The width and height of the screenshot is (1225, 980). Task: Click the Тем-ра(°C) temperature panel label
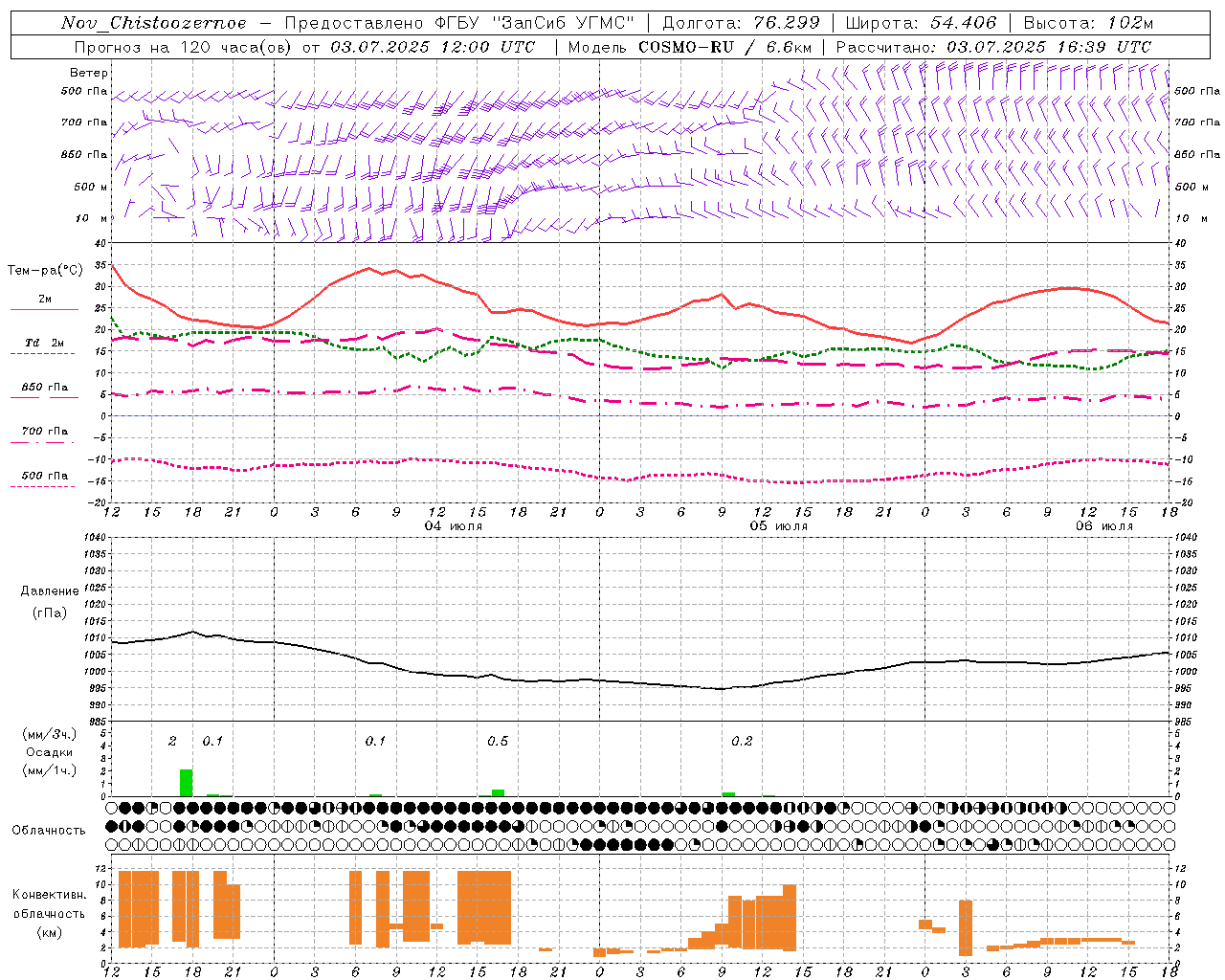[x=45, y=271]
